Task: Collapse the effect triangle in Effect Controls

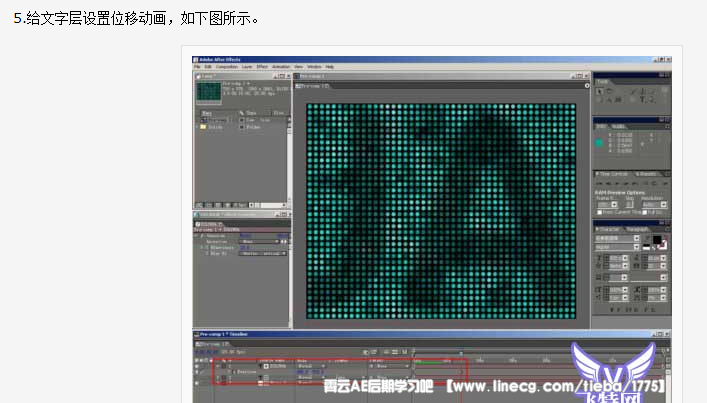Action: pos(197,236)
